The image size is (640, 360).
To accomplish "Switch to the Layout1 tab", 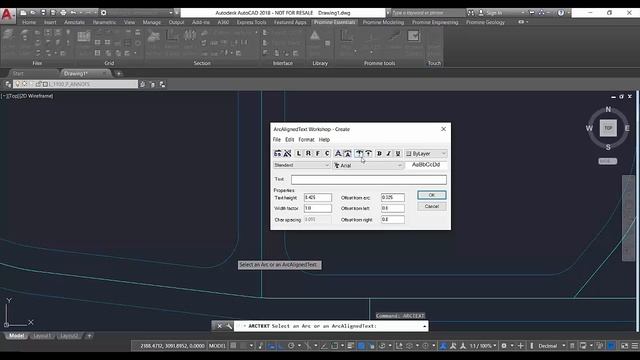I will click(42, 336).
